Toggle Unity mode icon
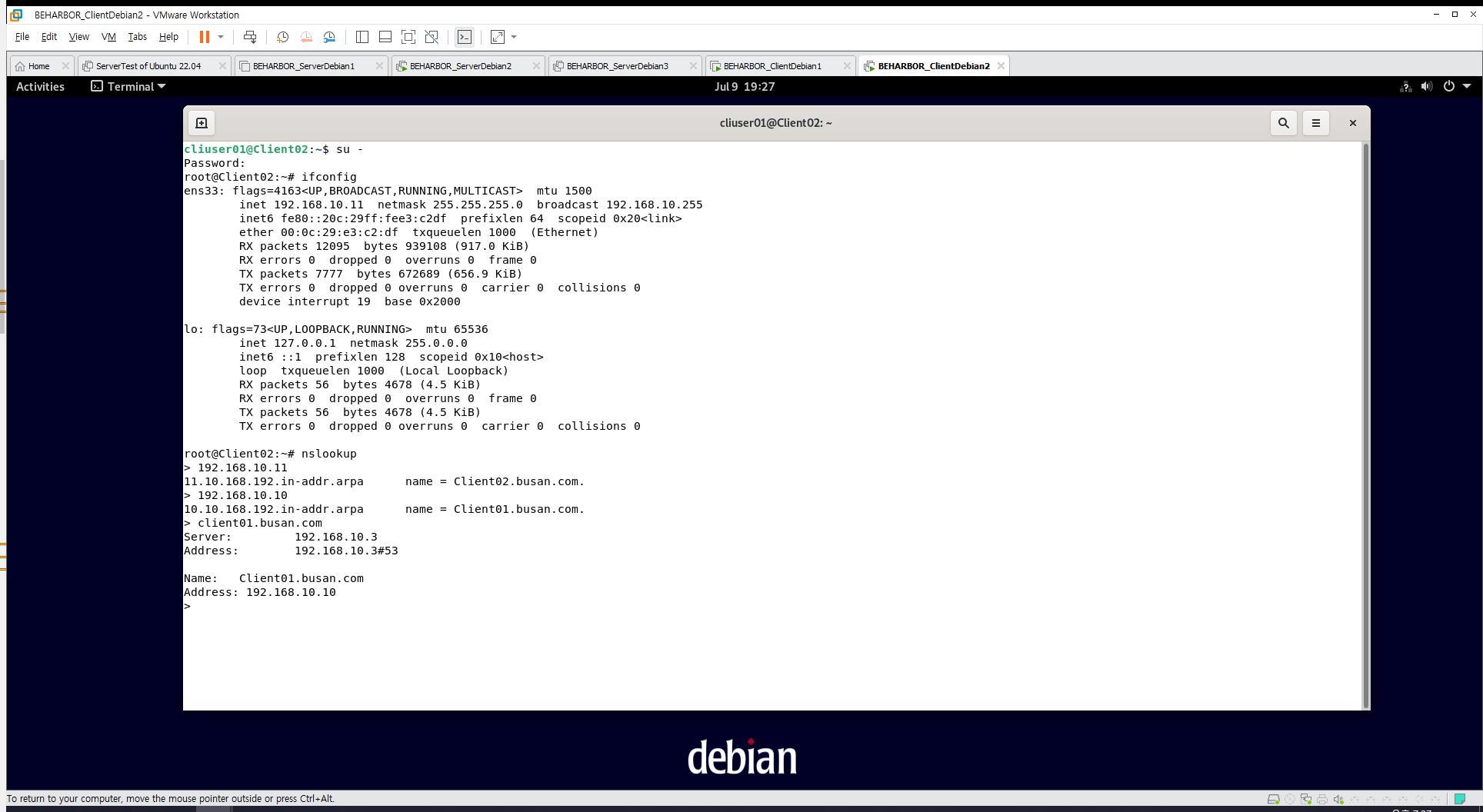 click(432, 37)
